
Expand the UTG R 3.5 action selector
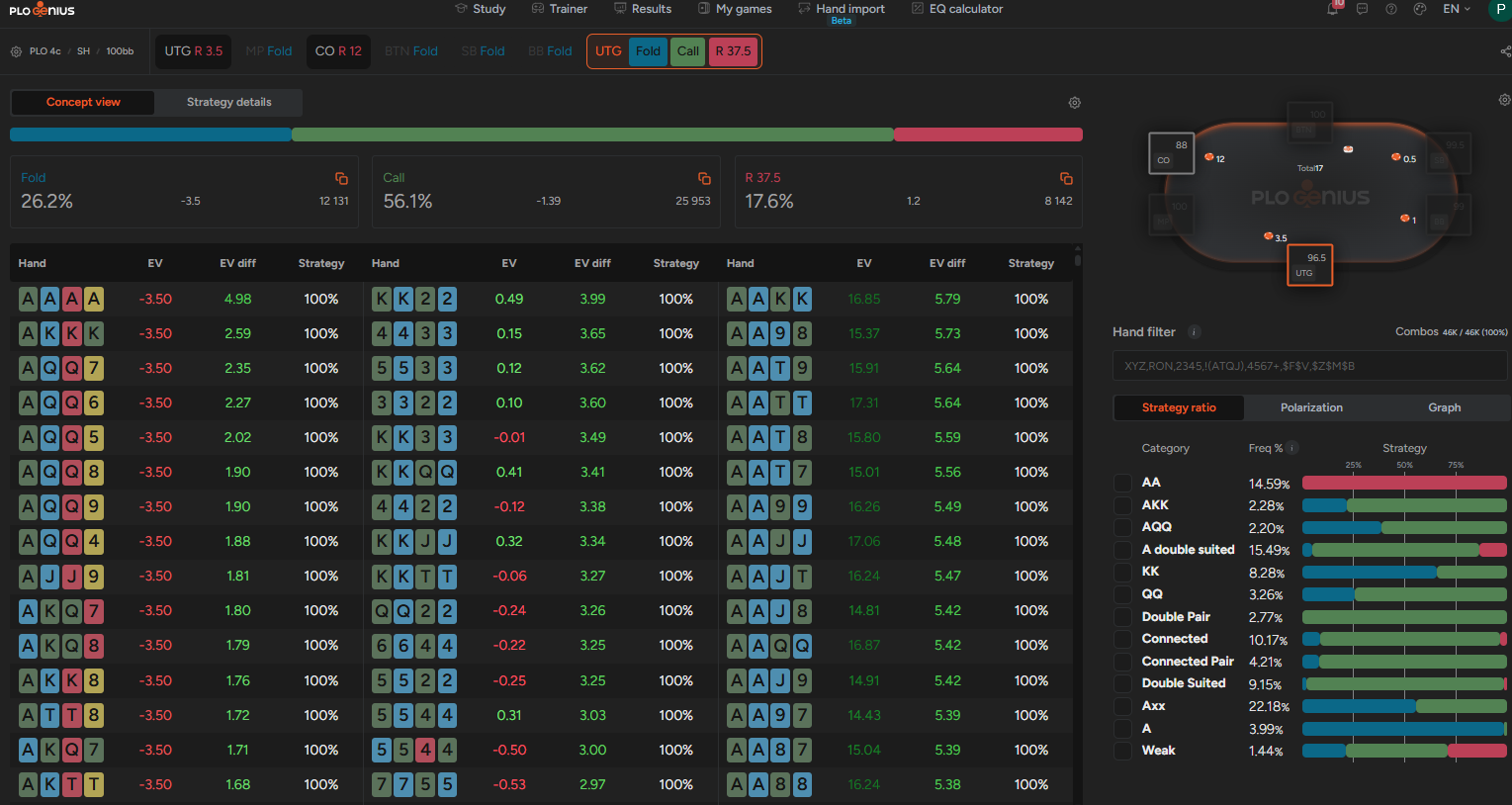pos(193,51)
